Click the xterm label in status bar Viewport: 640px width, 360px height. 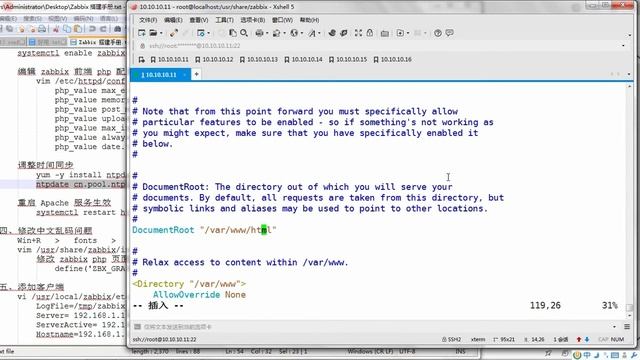click(x=478, y=340)
